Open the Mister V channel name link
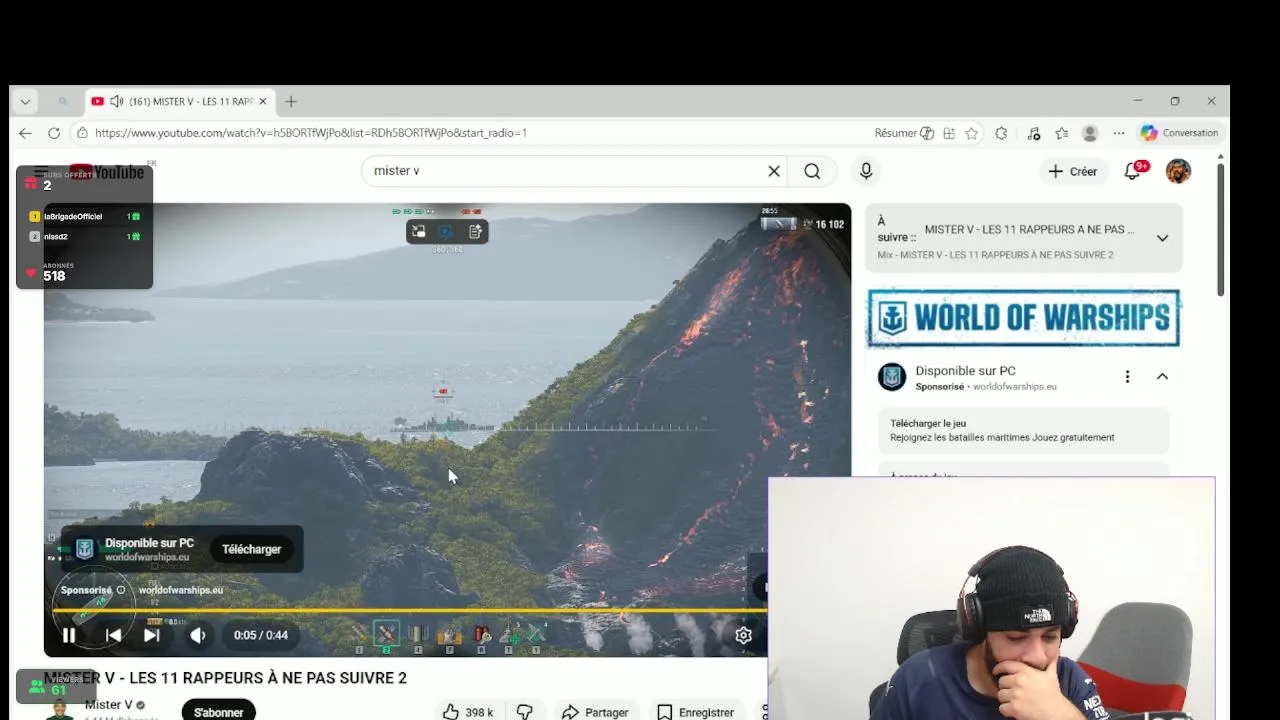 pos(108,705)
